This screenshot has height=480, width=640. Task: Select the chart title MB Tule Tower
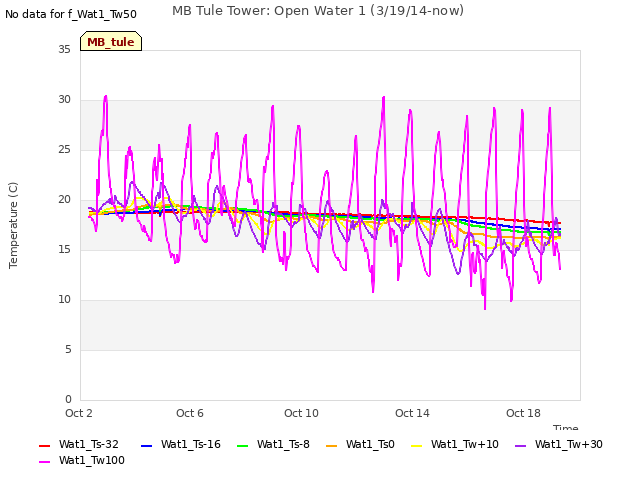(x=318, y=11)
